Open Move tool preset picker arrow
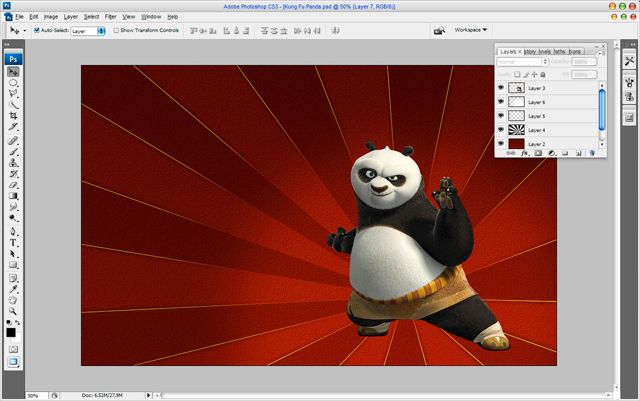640x401 pixels. click(24, 31)
